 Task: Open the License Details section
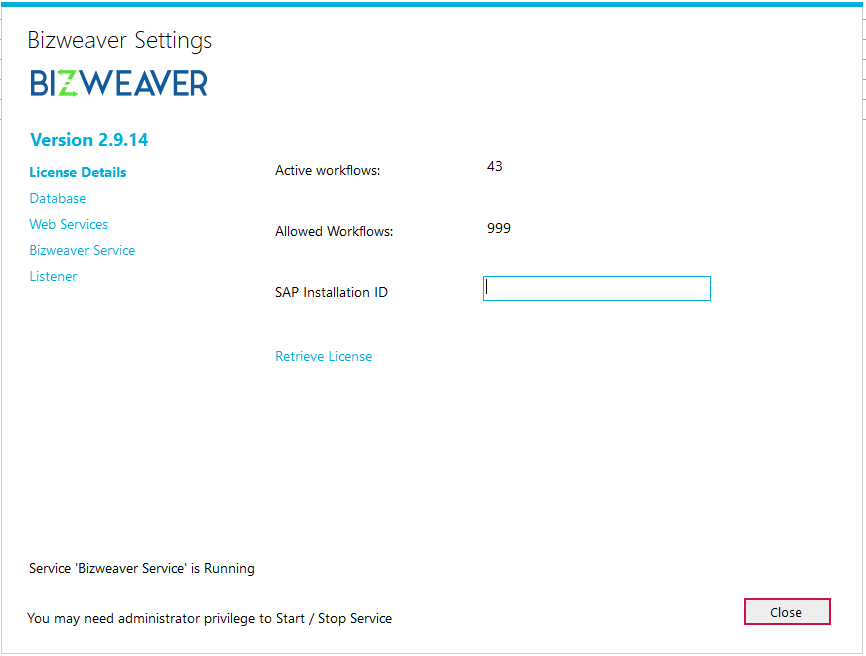(x=78, y=172)
